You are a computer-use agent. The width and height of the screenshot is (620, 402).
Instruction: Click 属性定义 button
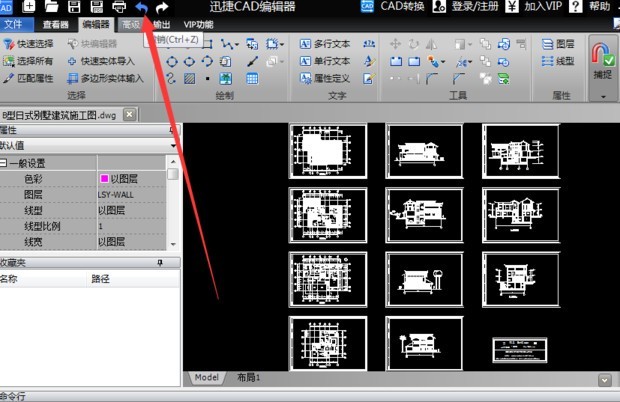coord(325,78)
